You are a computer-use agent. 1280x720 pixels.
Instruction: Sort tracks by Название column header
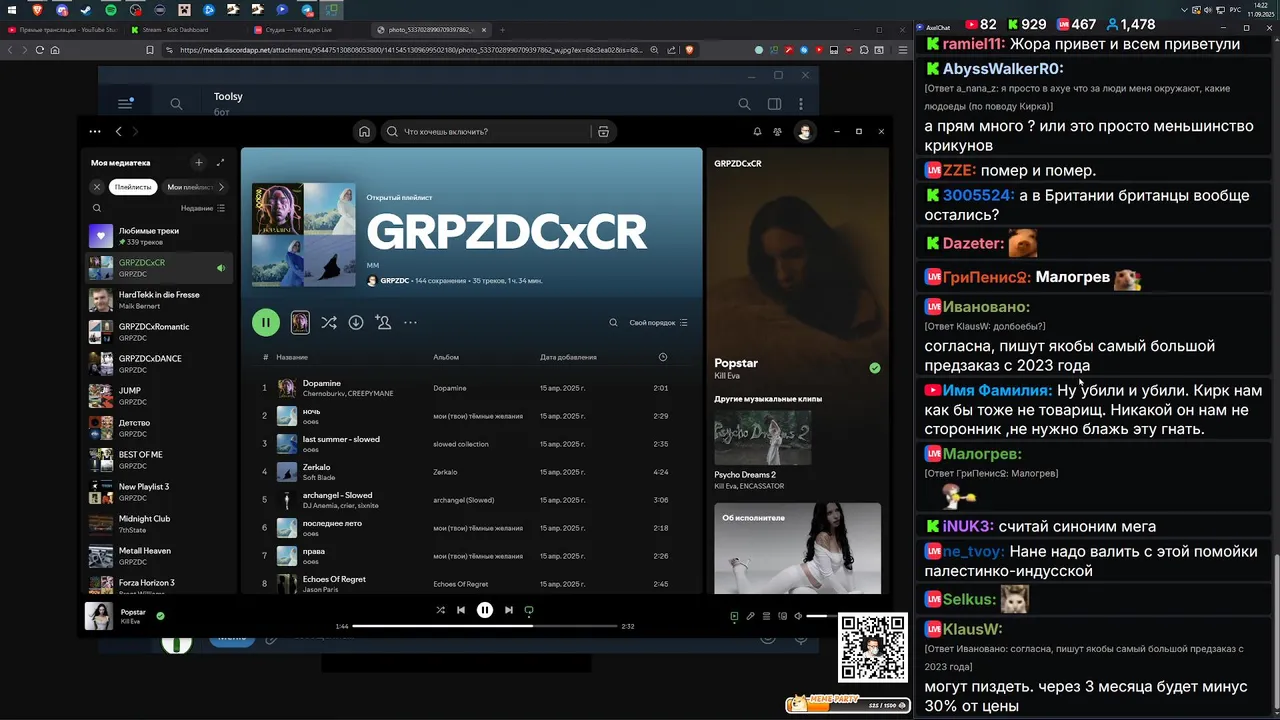(292, 357)
